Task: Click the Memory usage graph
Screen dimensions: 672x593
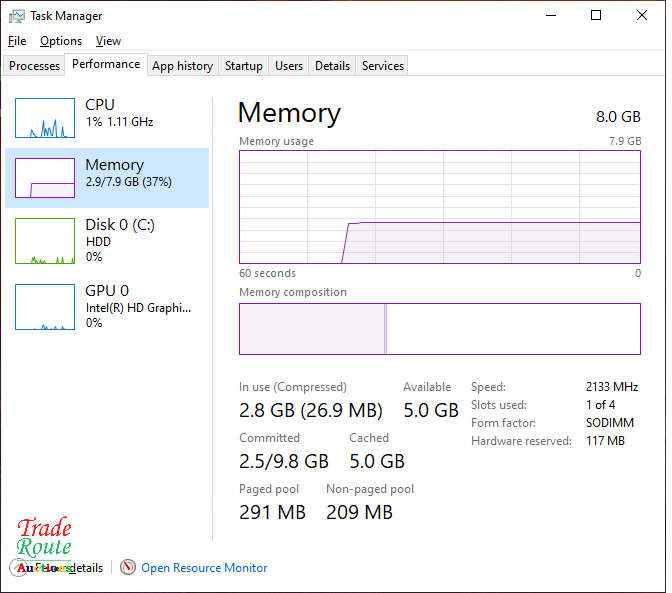Action: [x=439, y=207]
